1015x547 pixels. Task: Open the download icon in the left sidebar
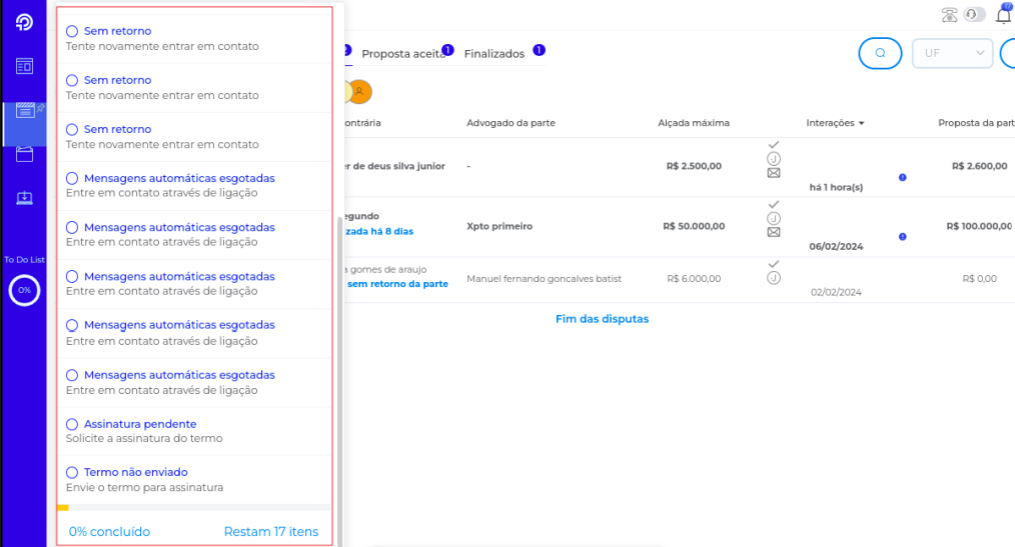25,197
